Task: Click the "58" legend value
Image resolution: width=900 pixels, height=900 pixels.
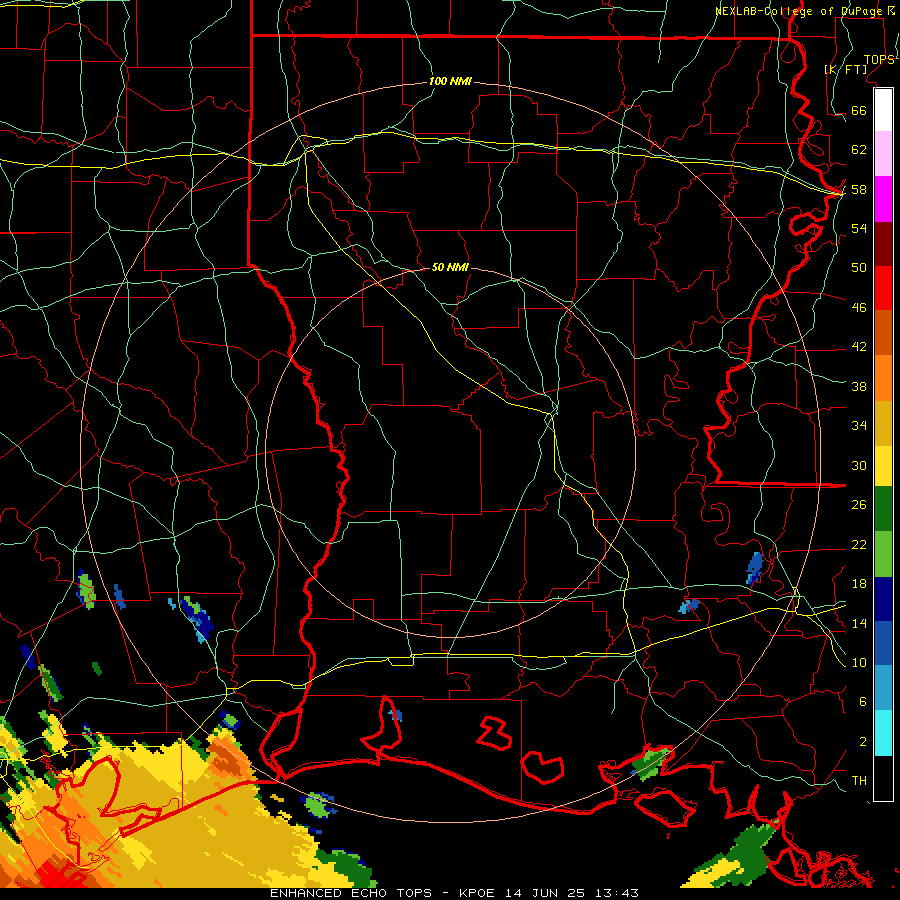Action: tap(859, 189)
